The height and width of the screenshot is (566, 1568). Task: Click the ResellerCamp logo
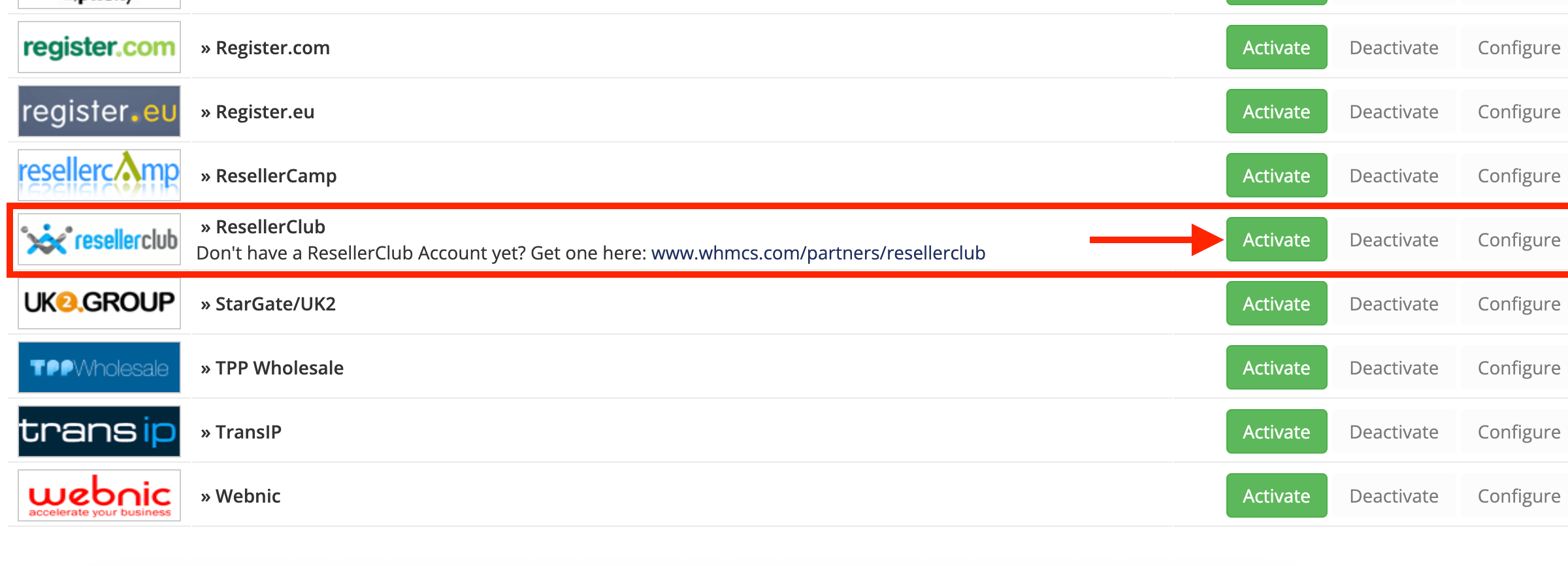pyautogui.click(x=99, y=175)
